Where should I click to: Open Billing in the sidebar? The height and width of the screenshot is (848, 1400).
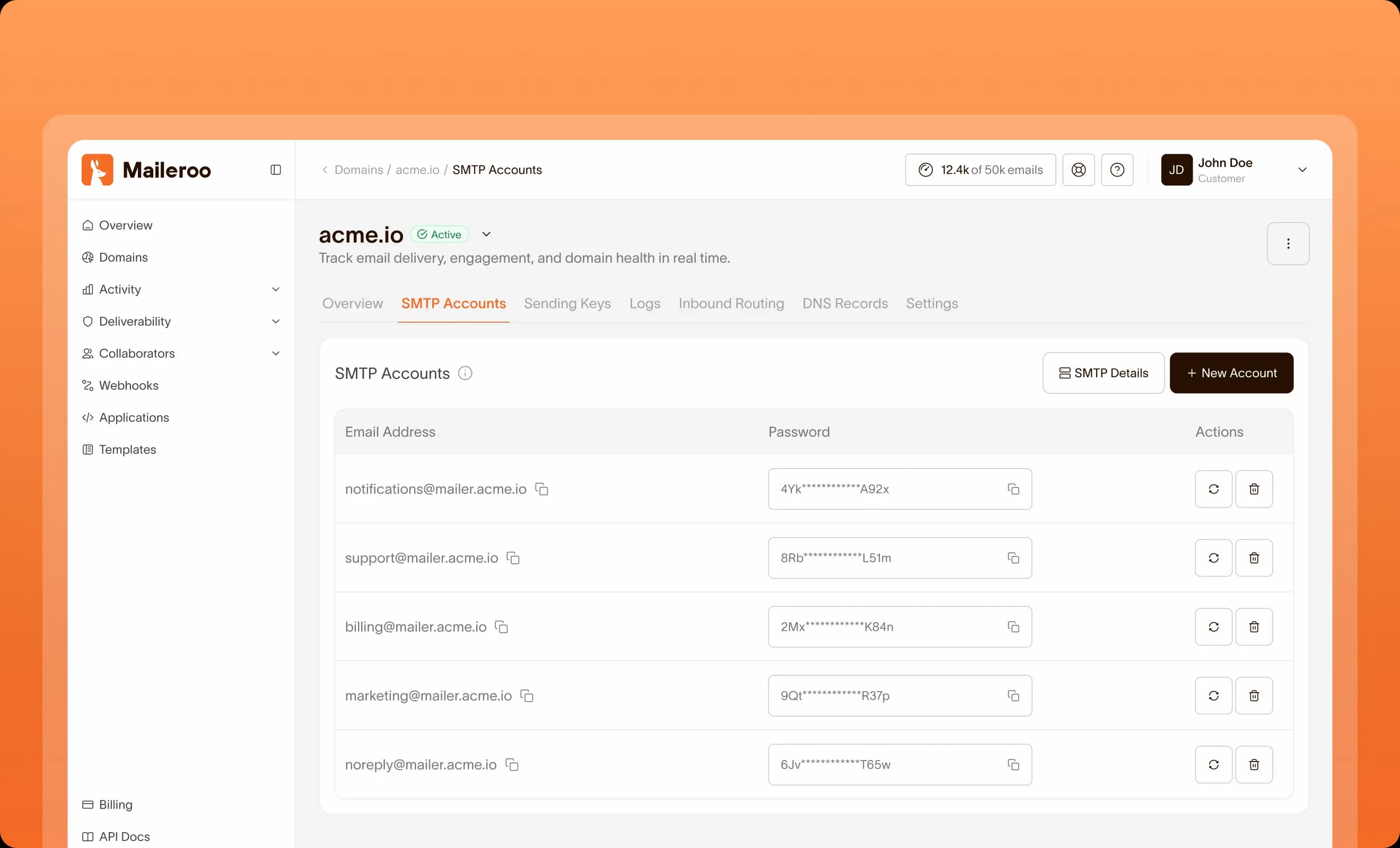107,804
